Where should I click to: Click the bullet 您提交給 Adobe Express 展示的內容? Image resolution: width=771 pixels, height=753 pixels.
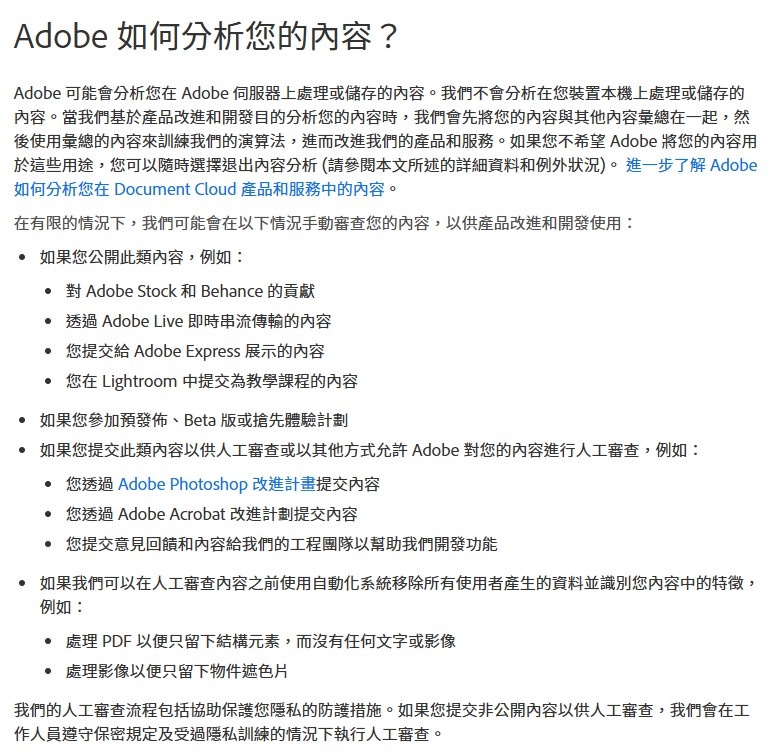click(x=195, y=351)
